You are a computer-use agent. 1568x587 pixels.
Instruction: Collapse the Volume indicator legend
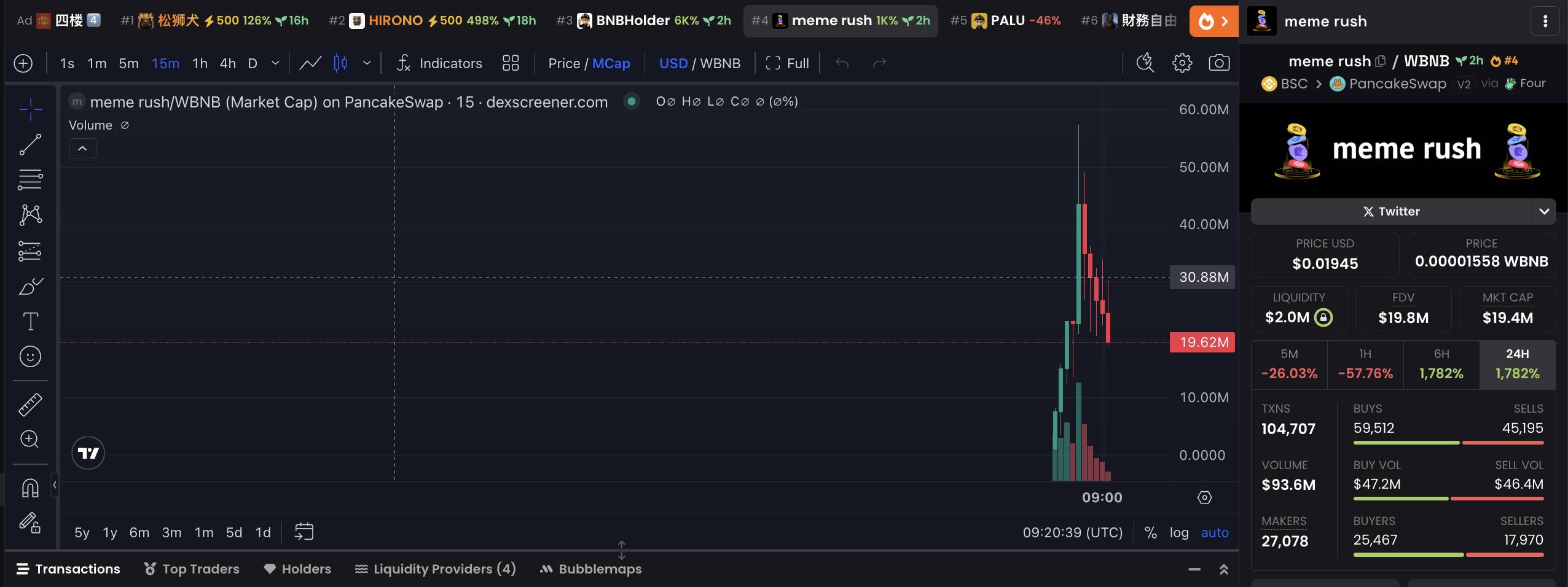(x=82, y=149)
